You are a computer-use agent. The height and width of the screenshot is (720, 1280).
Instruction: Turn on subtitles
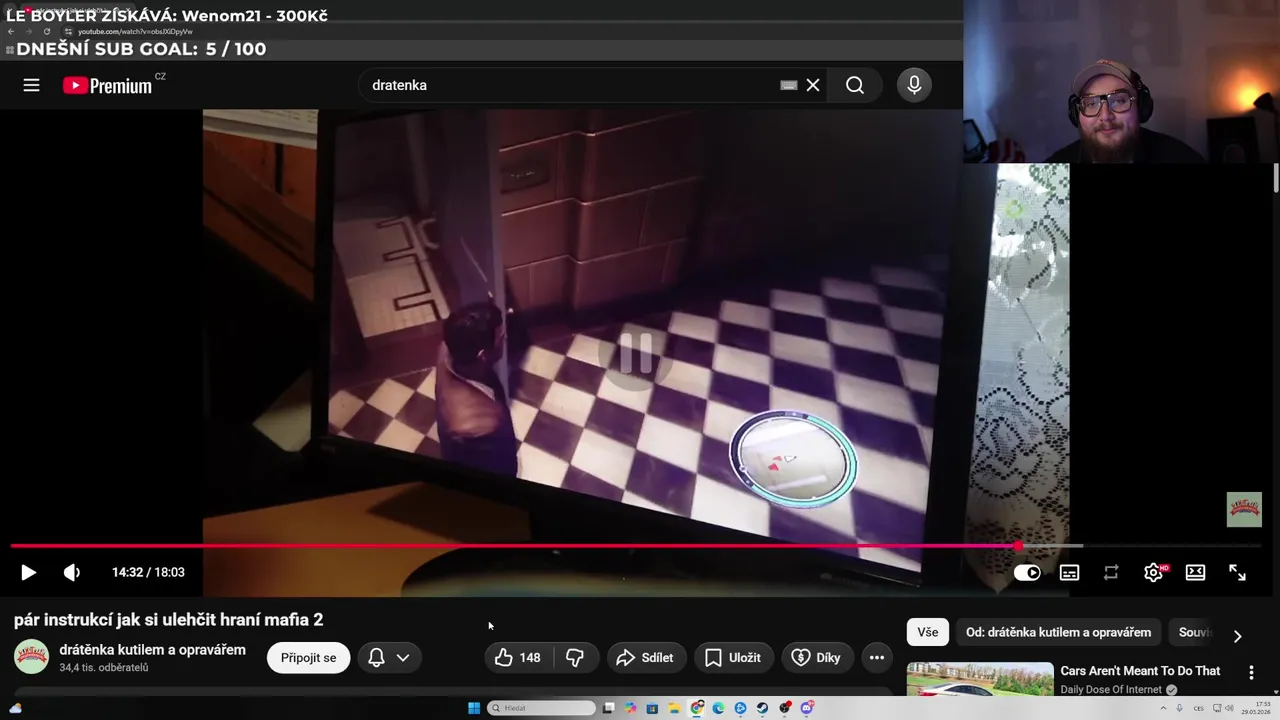[1069, 573]
